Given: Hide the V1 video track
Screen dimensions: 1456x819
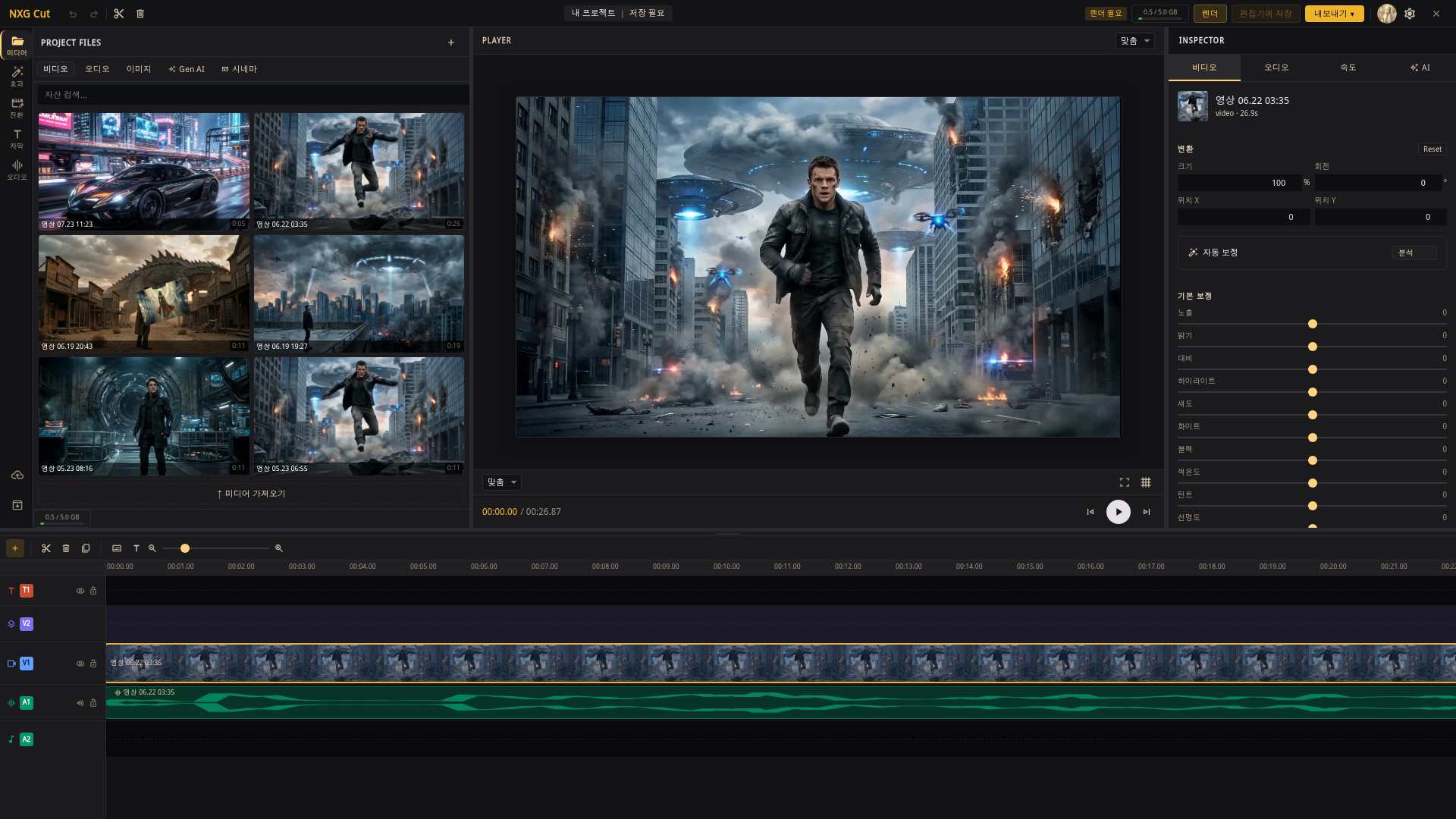Looking at the screenshot, I should 80,664.
